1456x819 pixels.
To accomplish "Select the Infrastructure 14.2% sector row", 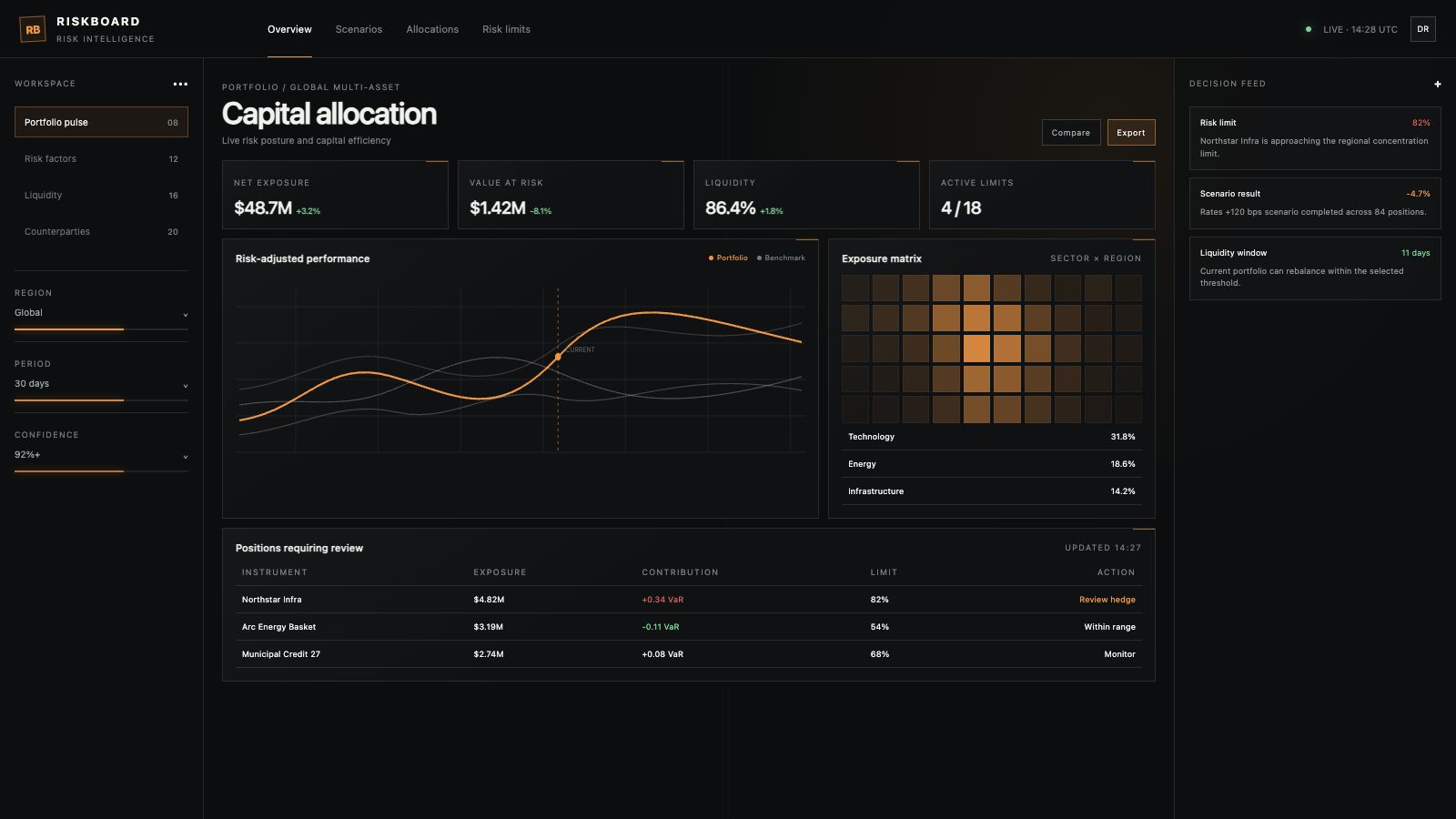I will click(992, 491).
